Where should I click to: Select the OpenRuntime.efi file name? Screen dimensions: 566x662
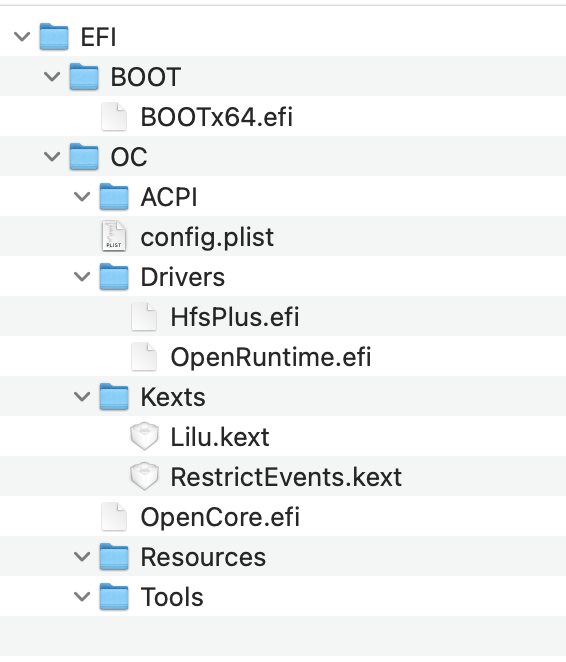pos(271,357)
